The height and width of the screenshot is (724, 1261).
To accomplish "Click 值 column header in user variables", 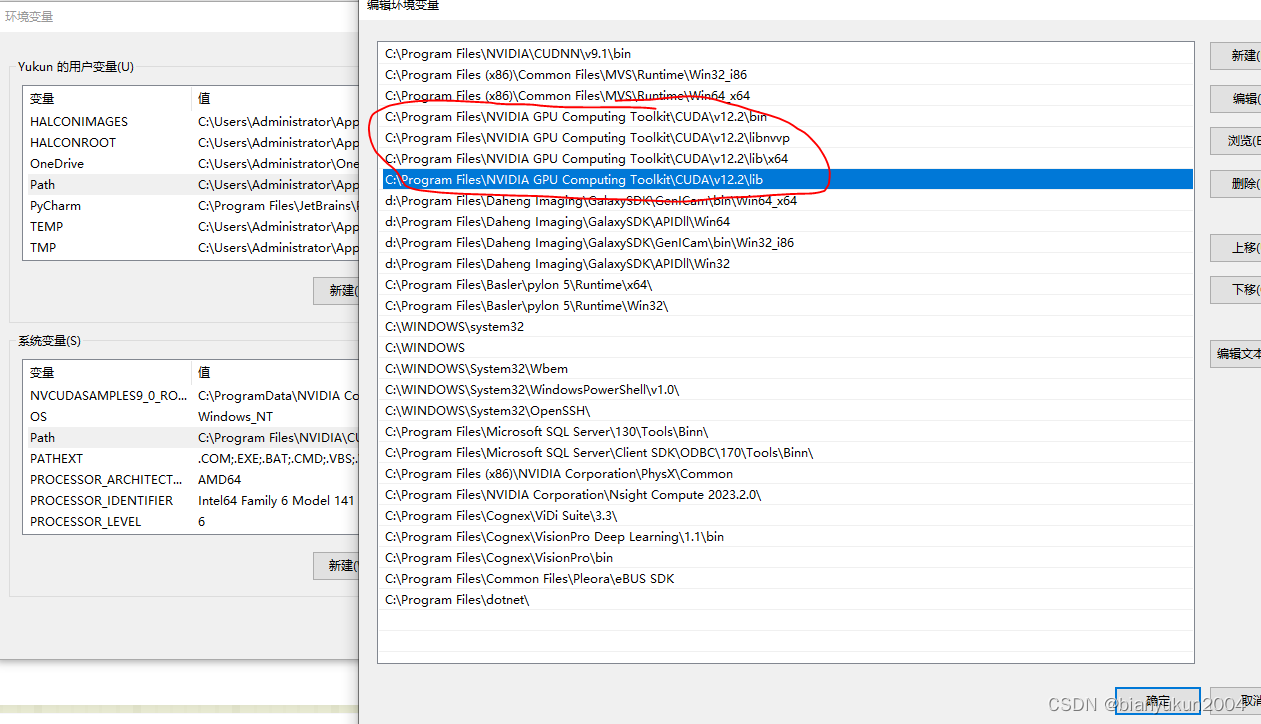I will pyautogui.click(x=275, y=99).
